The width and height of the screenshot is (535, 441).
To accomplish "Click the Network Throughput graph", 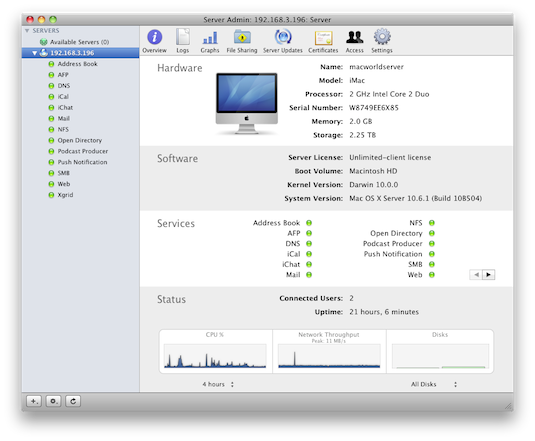I will coord(329,356).
